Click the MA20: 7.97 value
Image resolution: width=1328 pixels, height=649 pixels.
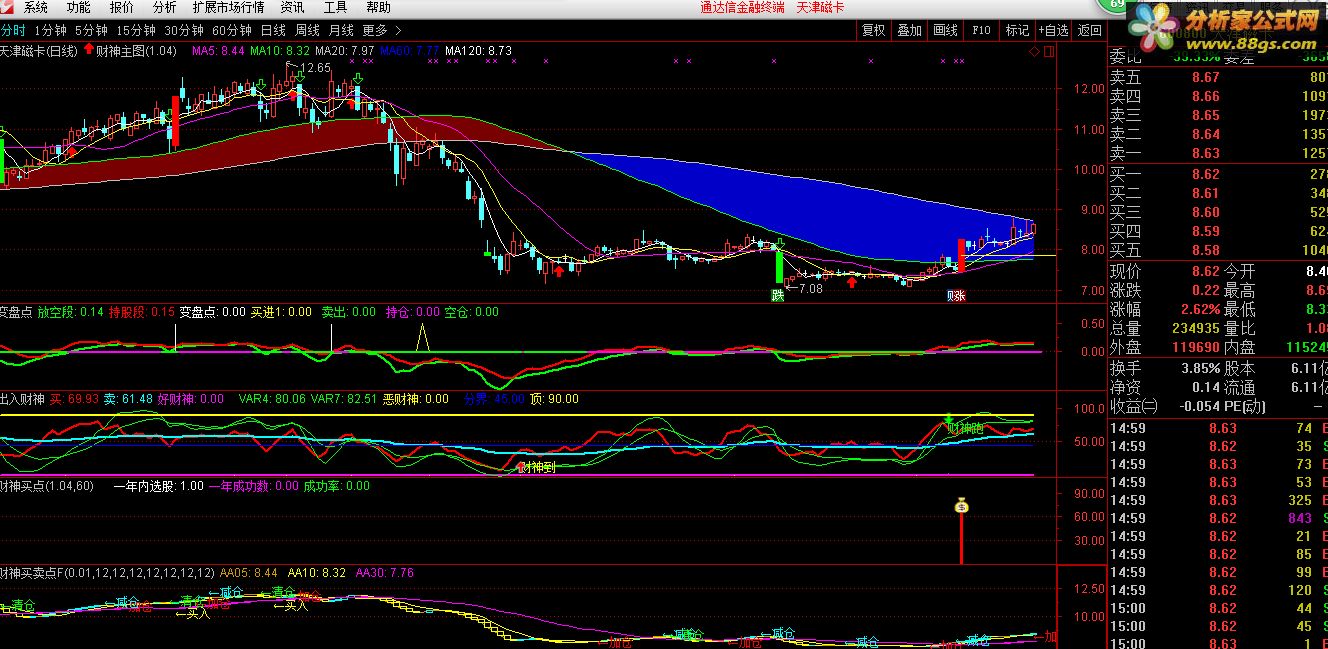click(x=345, y=50)
